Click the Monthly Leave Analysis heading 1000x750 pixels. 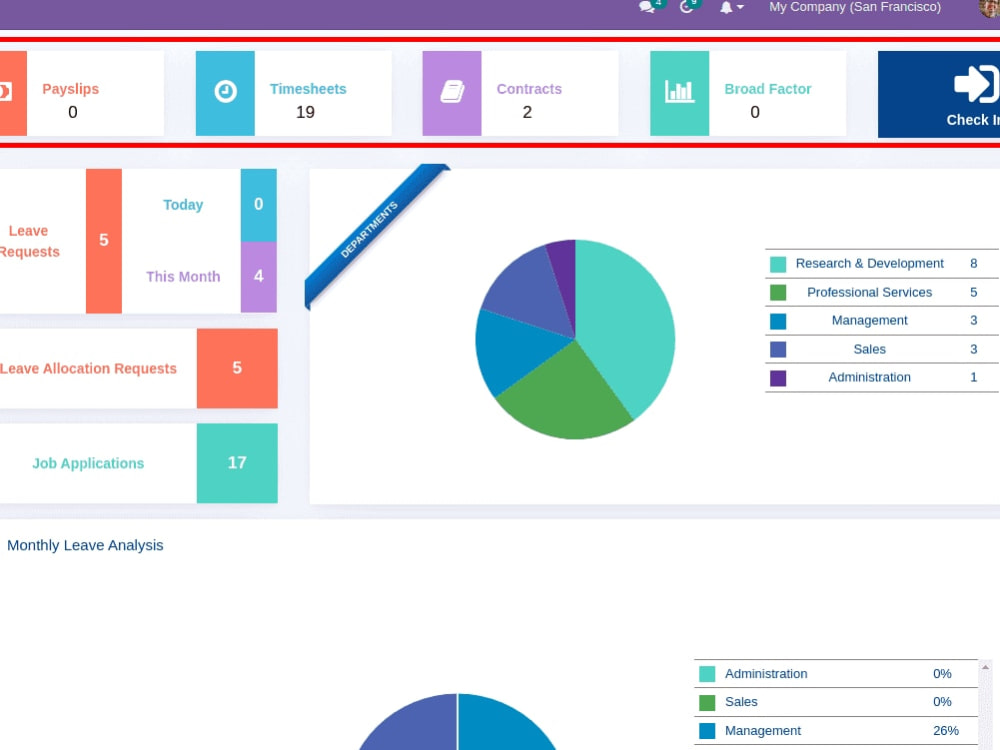[85, 545]
